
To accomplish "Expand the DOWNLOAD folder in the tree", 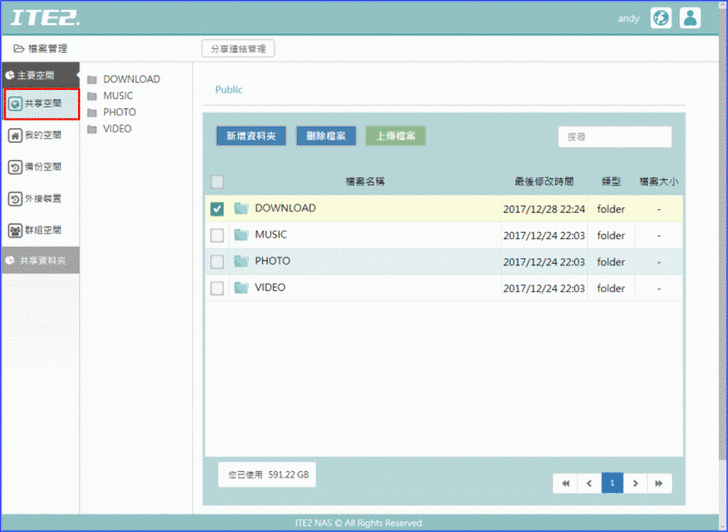I will coord(130,79).
